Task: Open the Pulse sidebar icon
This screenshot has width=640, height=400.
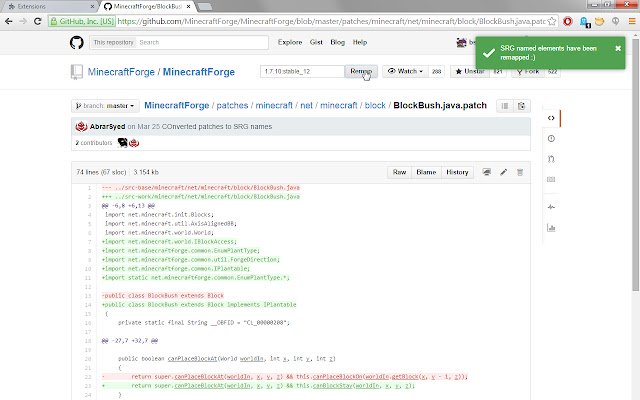Action: [551, 207]
